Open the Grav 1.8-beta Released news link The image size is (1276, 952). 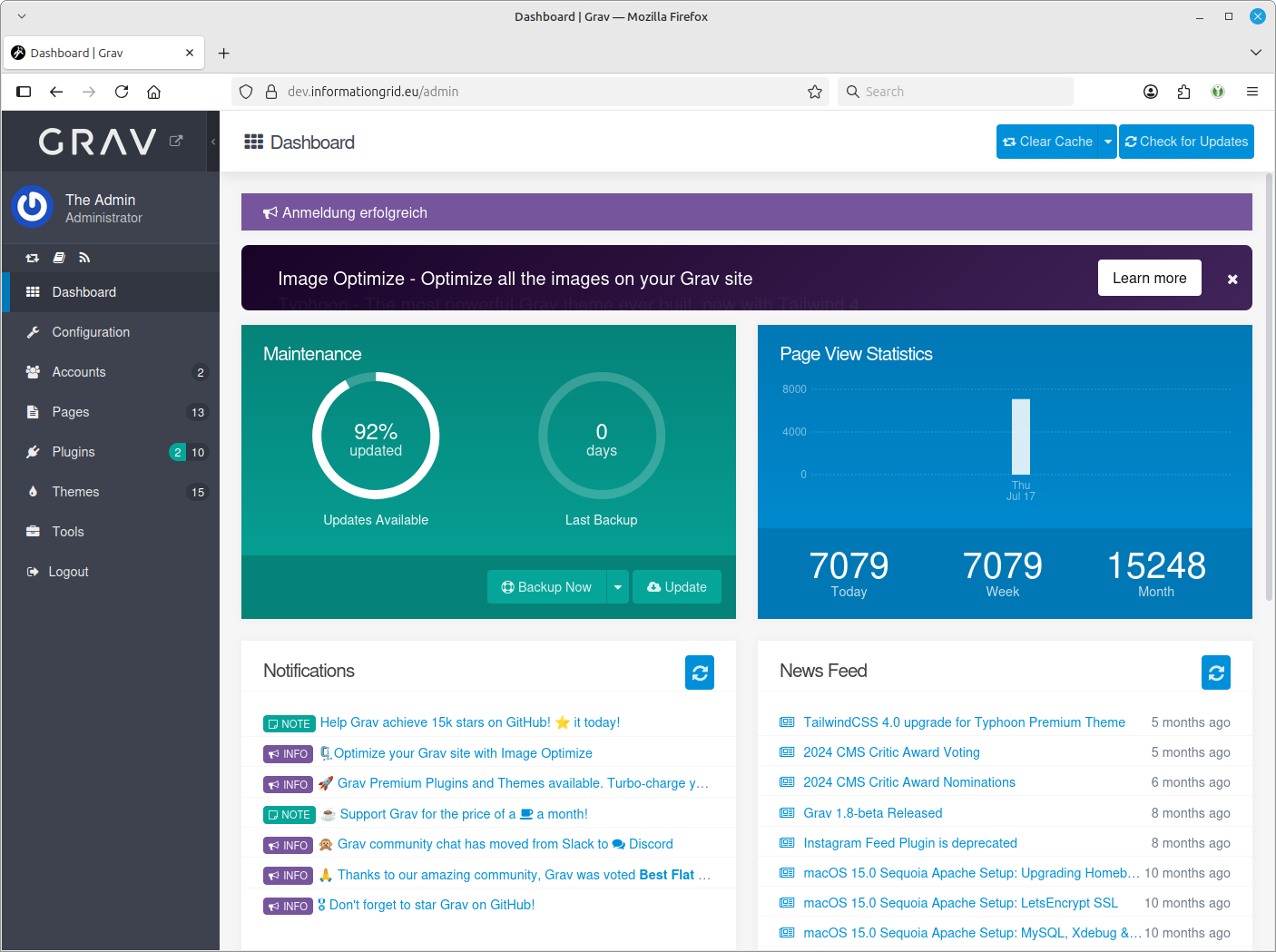pos(872,813)
